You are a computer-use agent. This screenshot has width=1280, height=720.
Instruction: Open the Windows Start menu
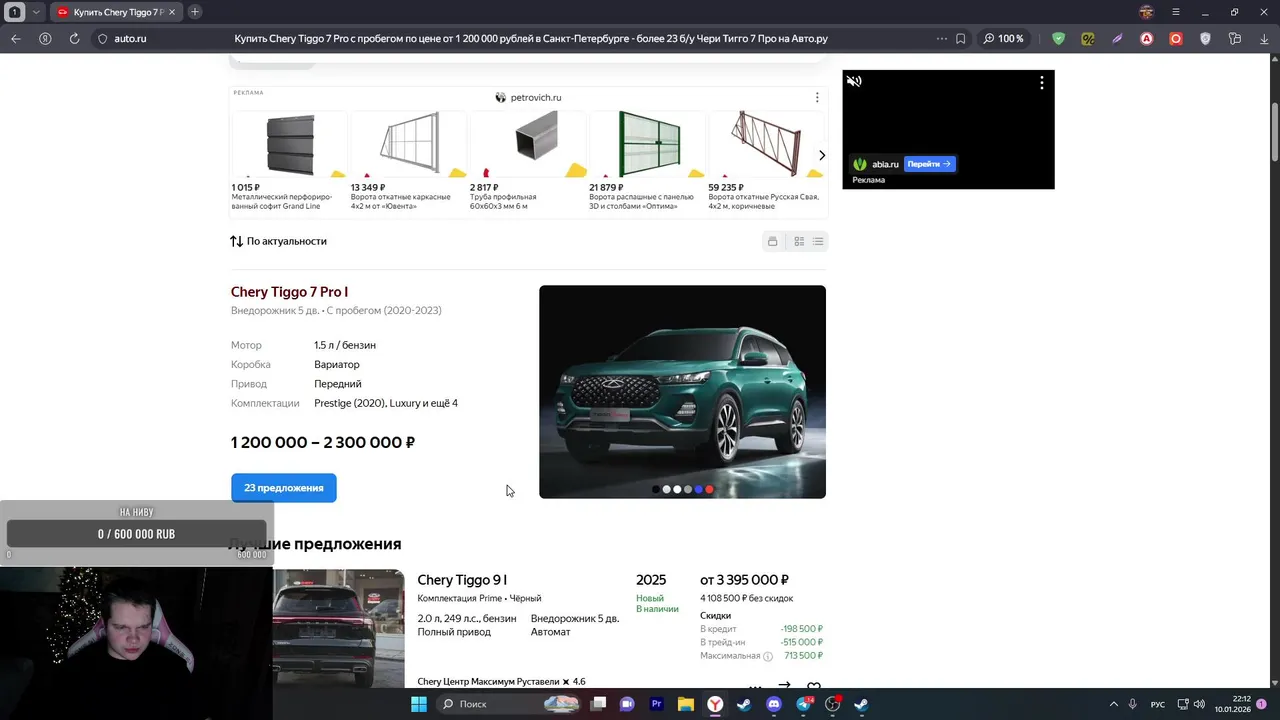pos(419,704)
